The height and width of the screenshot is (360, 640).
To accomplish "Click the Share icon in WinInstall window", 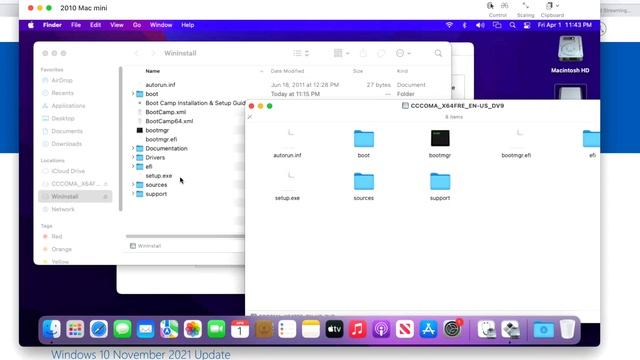I will pyautogui.click(x=363, y=53).
